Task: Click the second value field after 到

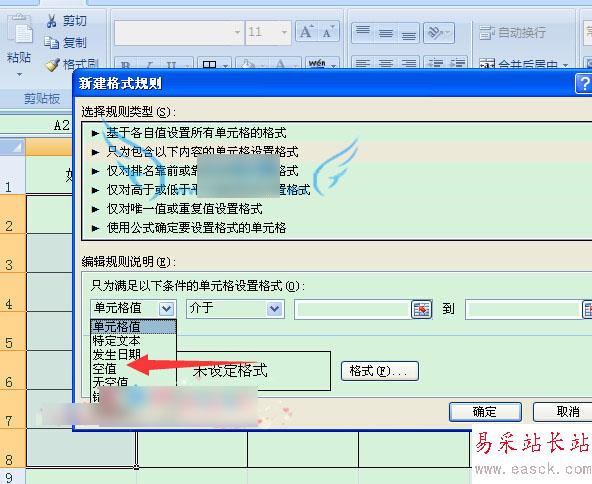Action: pos(523,309)
